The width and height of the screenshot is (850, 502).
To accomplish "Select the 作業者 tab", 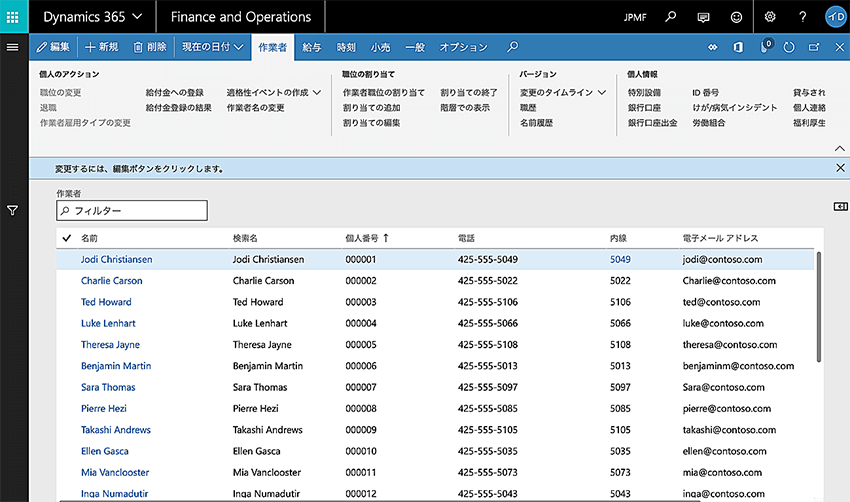I will 273,47.
